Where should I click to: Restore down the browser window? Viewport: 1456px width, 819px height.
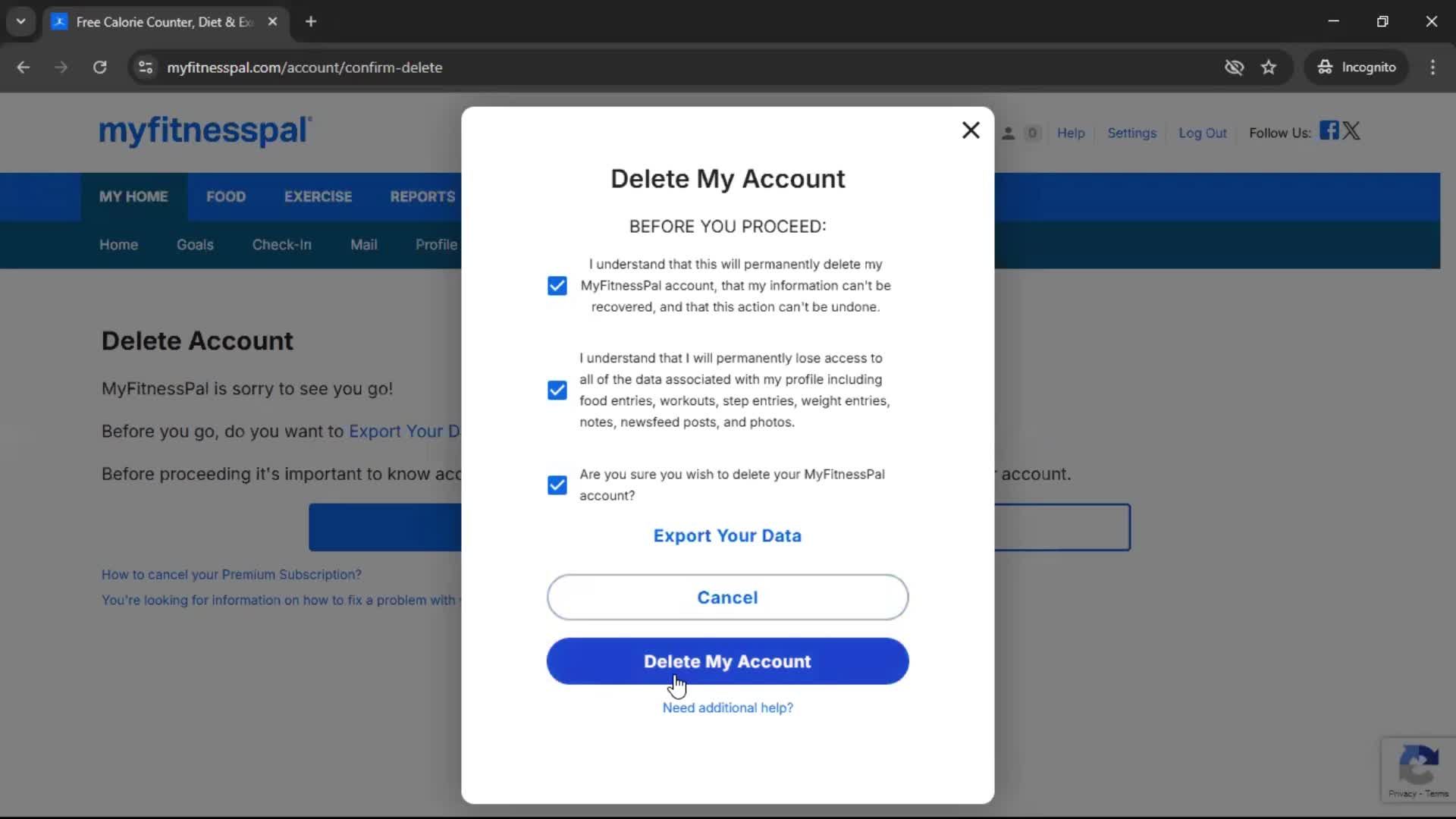tap(1382, 22)
